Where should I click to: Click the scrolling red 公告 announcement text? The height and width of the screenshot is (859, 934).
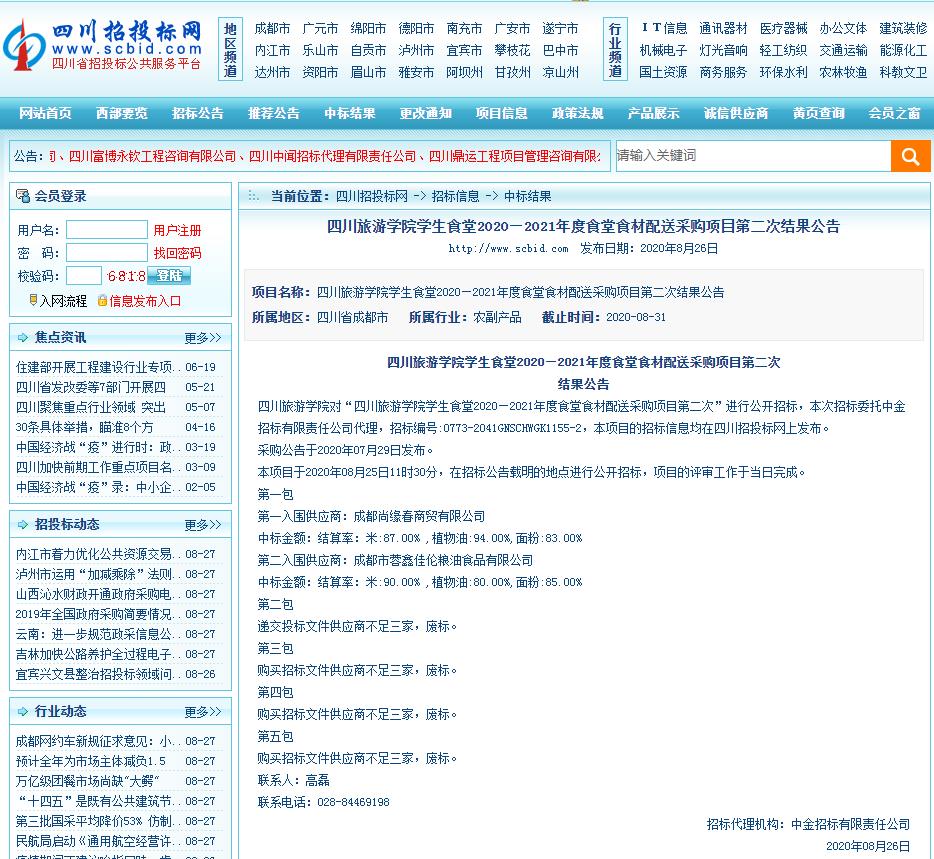pos(325,156)
